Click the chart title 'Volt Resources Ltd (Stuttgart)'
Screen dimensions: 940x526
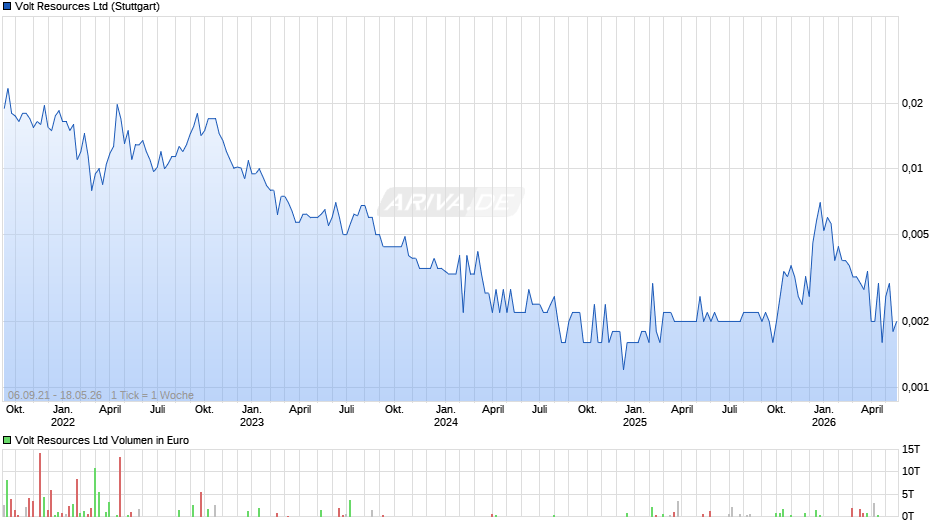pos(88,7)
